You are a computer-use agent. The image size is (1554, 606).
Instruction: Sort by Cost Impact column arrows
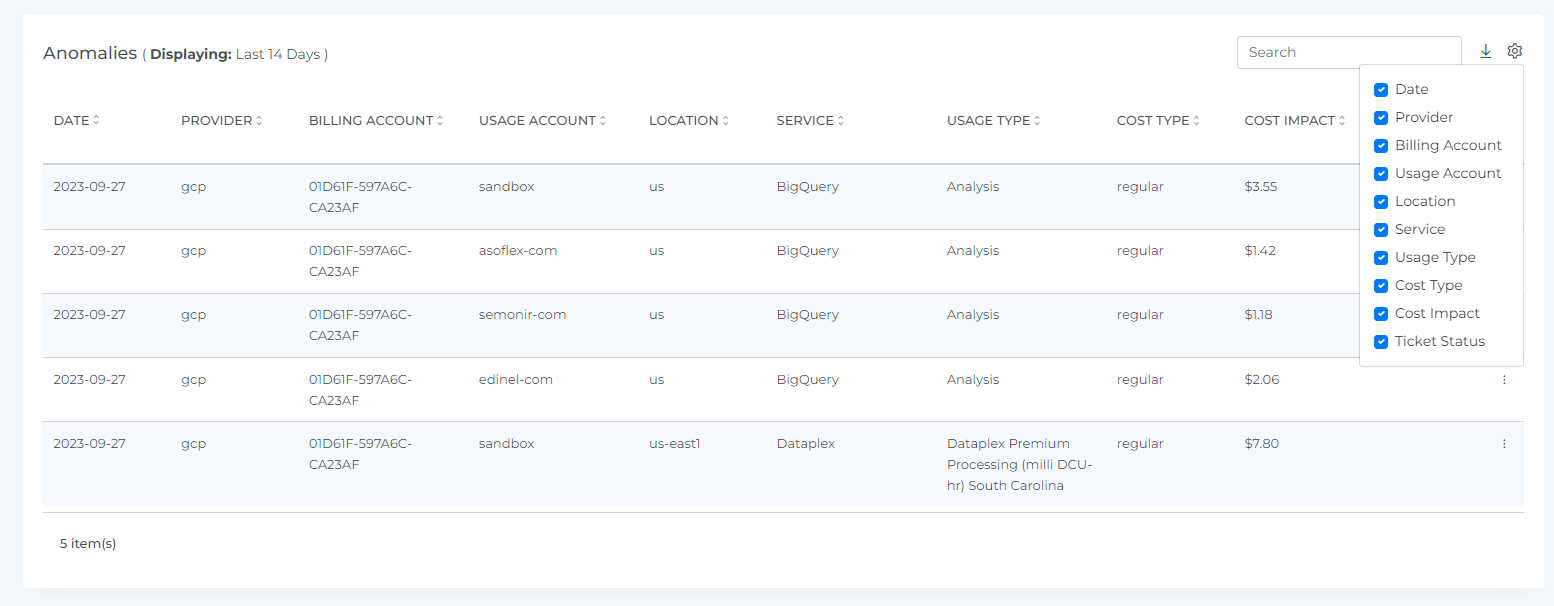pyautogui.click(x=1342, y=121)
